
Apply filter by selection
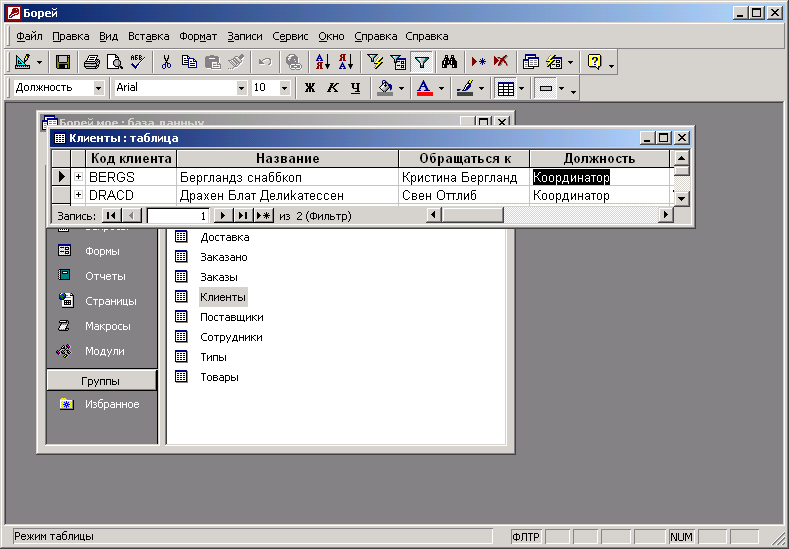375,62
